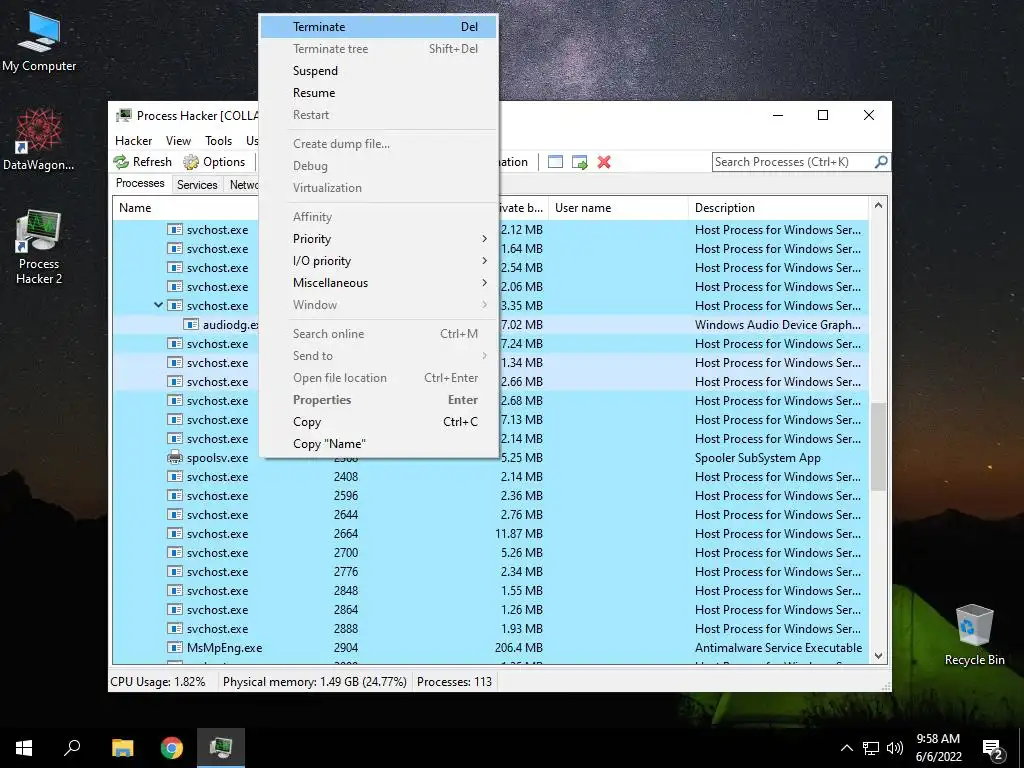Select Resume in the context menu
Viewport: 1024px width, 768px height.
(x=378, y=93)
